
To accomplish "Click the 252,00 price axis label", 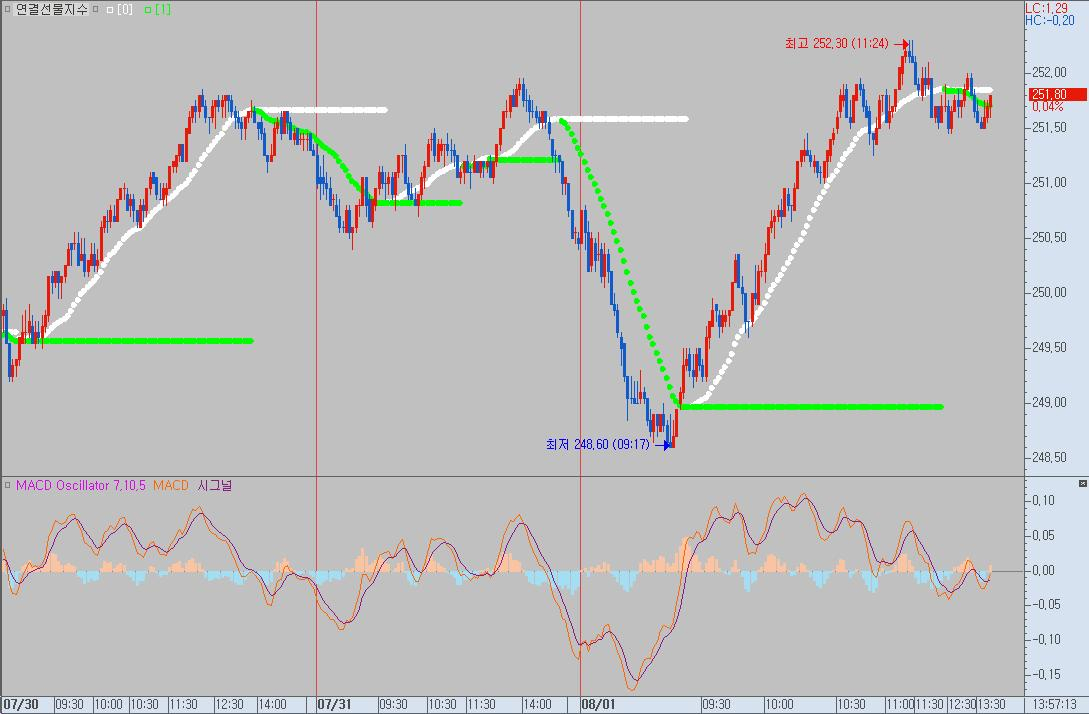I will point(1050,72).
